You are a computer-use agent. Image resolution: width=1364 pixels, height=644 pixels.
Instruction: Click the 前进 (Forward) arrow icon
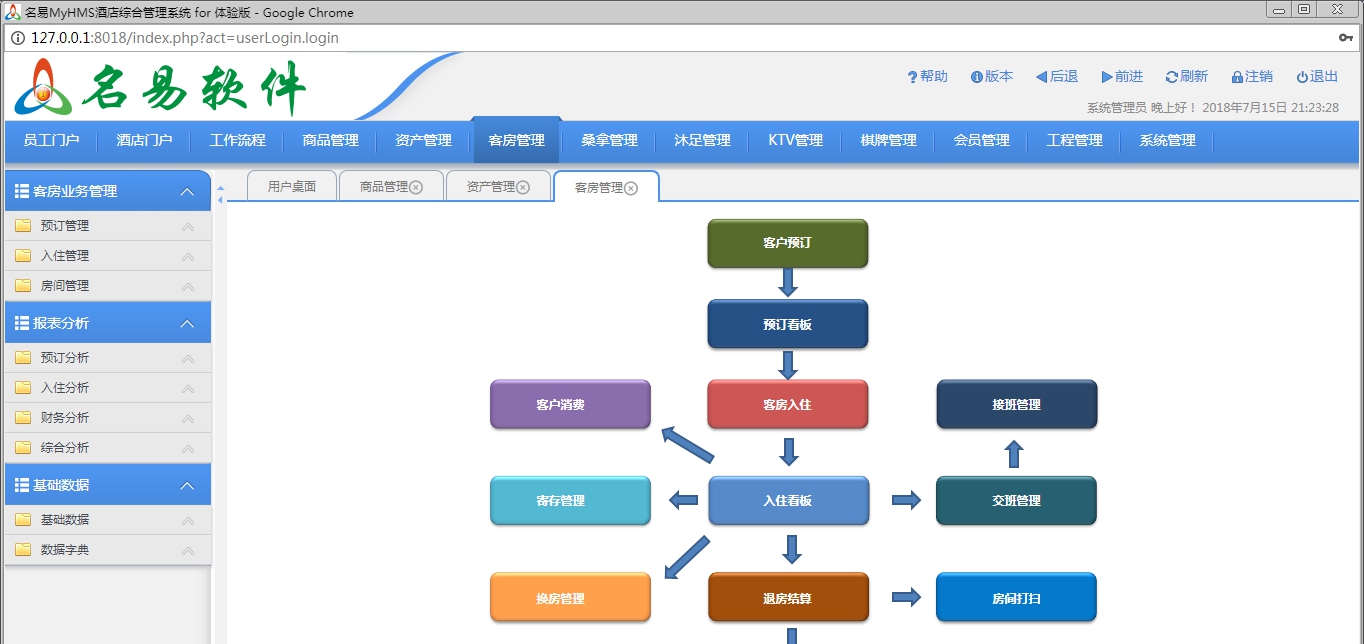(1106, 75)
